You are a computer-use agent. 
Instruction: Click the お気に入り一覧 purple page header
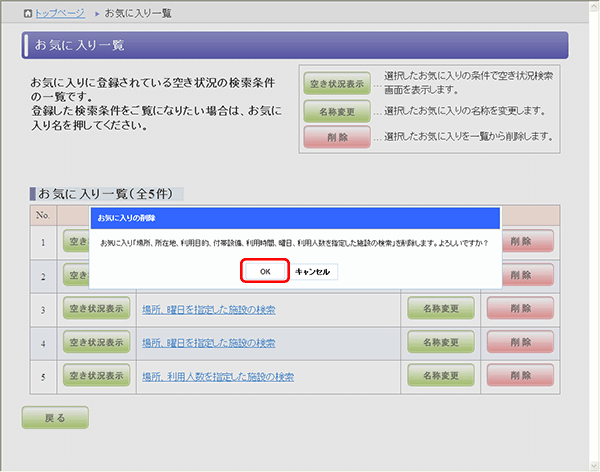(295, 45)
